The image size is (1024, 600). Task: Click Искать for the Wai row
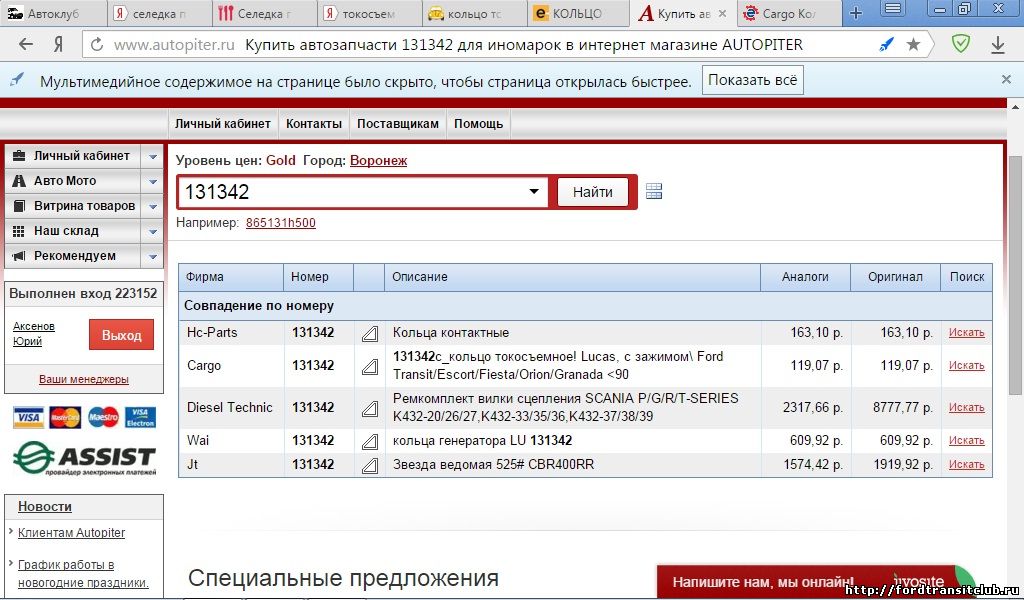pyautogui.click(x=967, y=441)
